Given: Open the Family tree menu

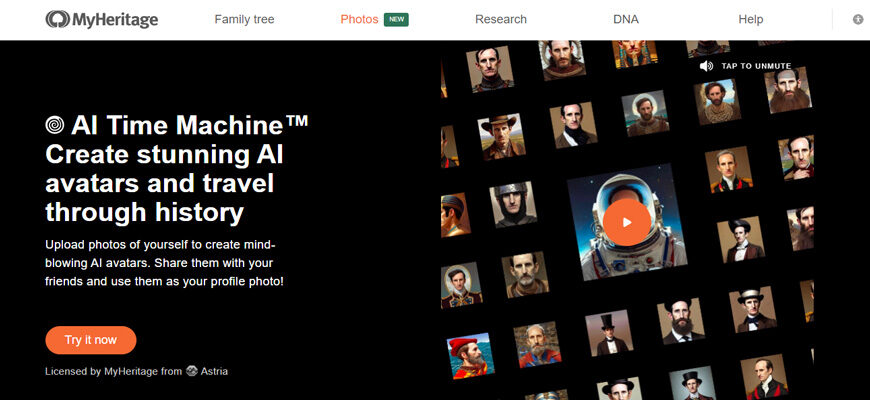Looking at the screenshot, I should [244, 19].
